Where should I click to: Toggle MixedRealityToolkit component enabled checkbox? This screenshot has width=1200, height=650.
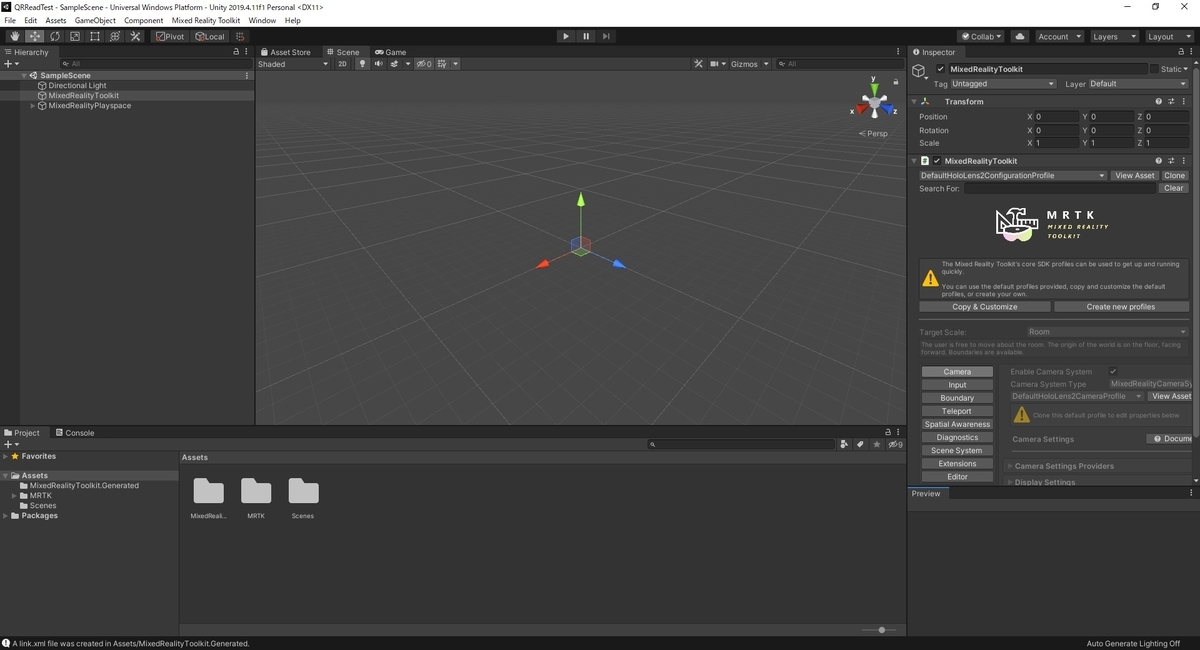point(937,160)
